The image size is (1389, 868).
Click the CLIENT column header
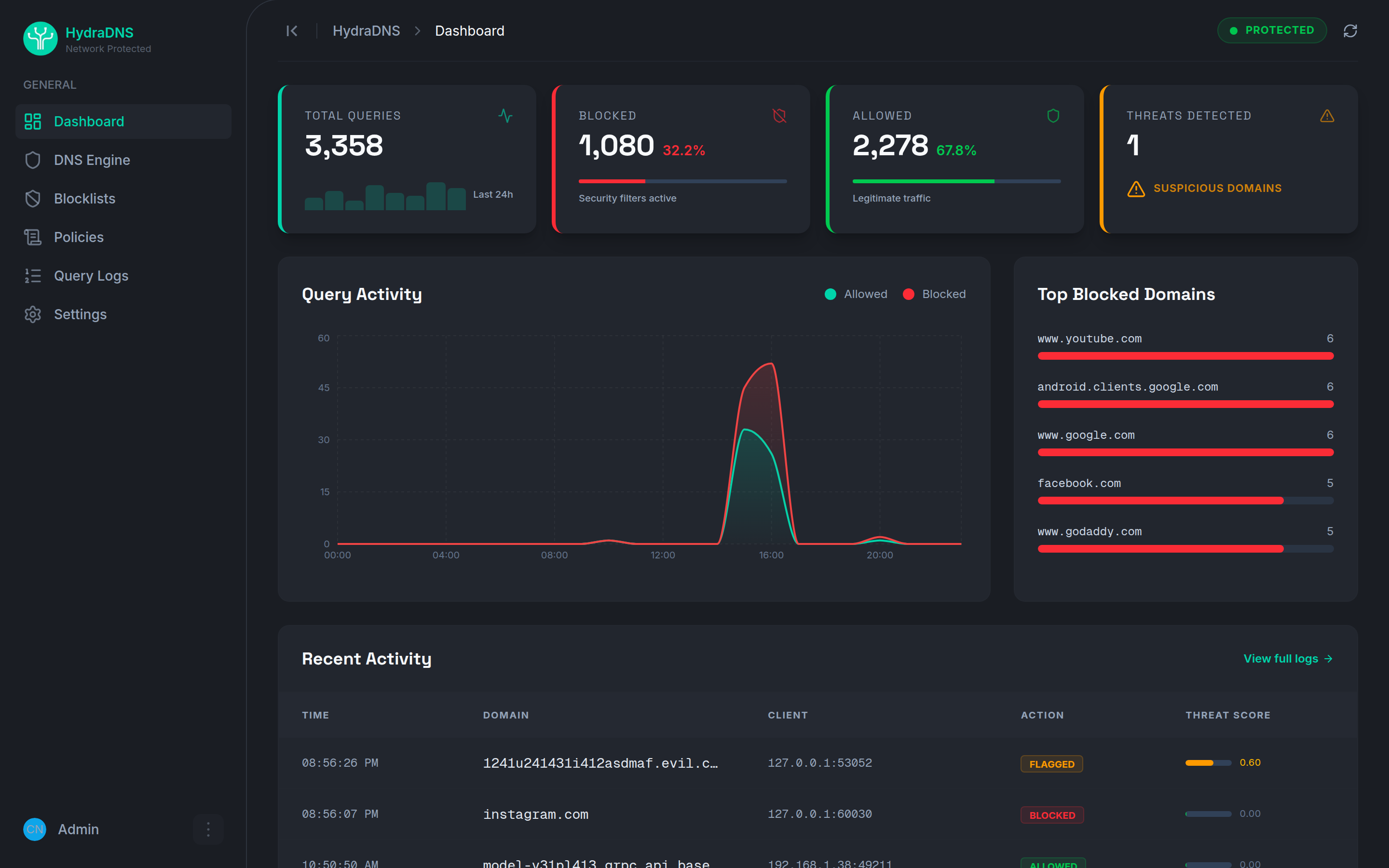pyautogui.click(x=788, y=715)
